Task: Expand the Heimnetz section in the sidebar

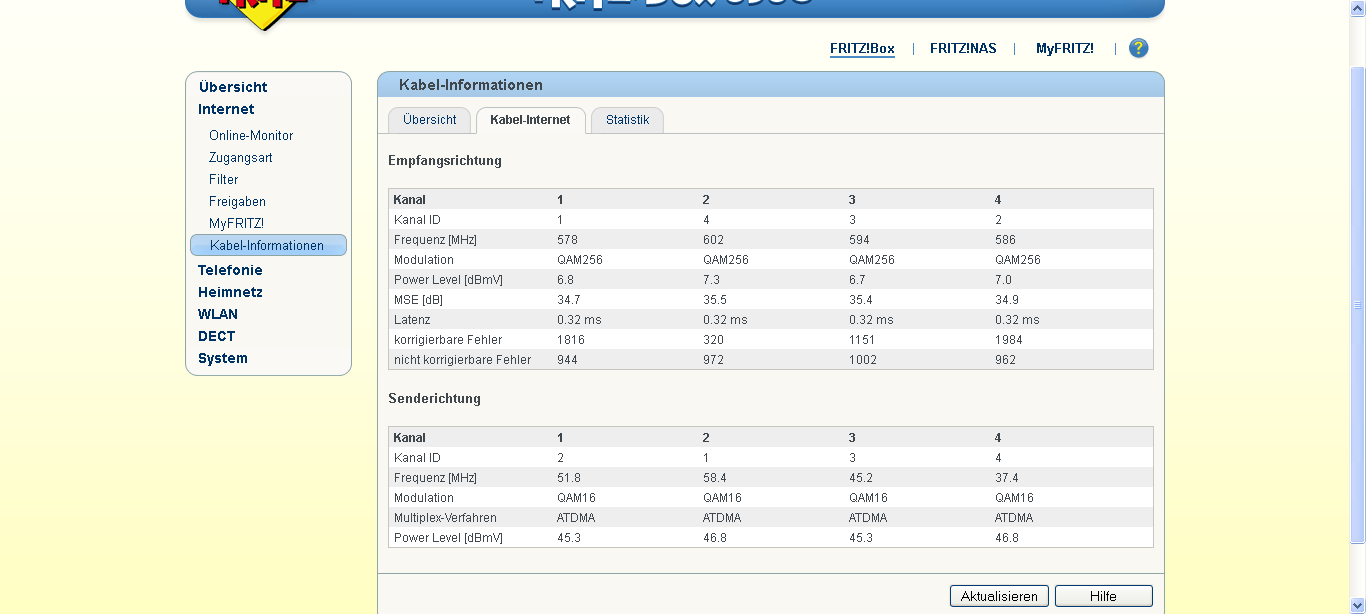Action: (x=230, y=292)
